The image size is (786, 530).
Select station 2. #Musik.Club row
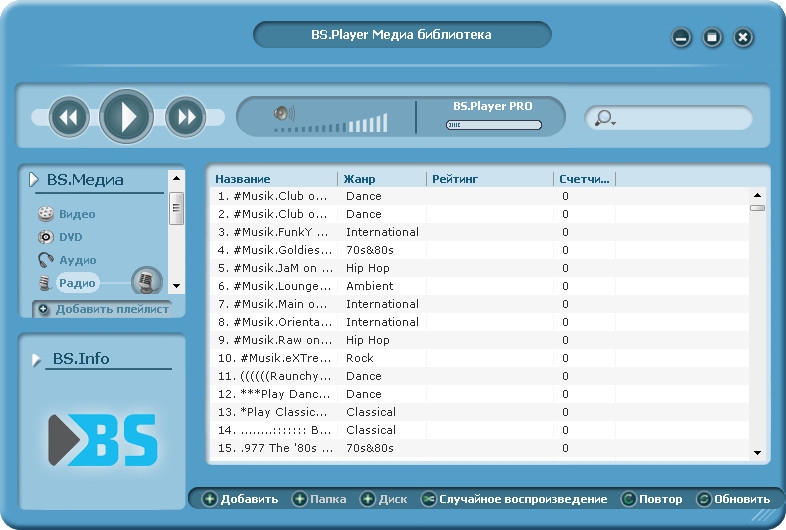[x=480, y=214]
